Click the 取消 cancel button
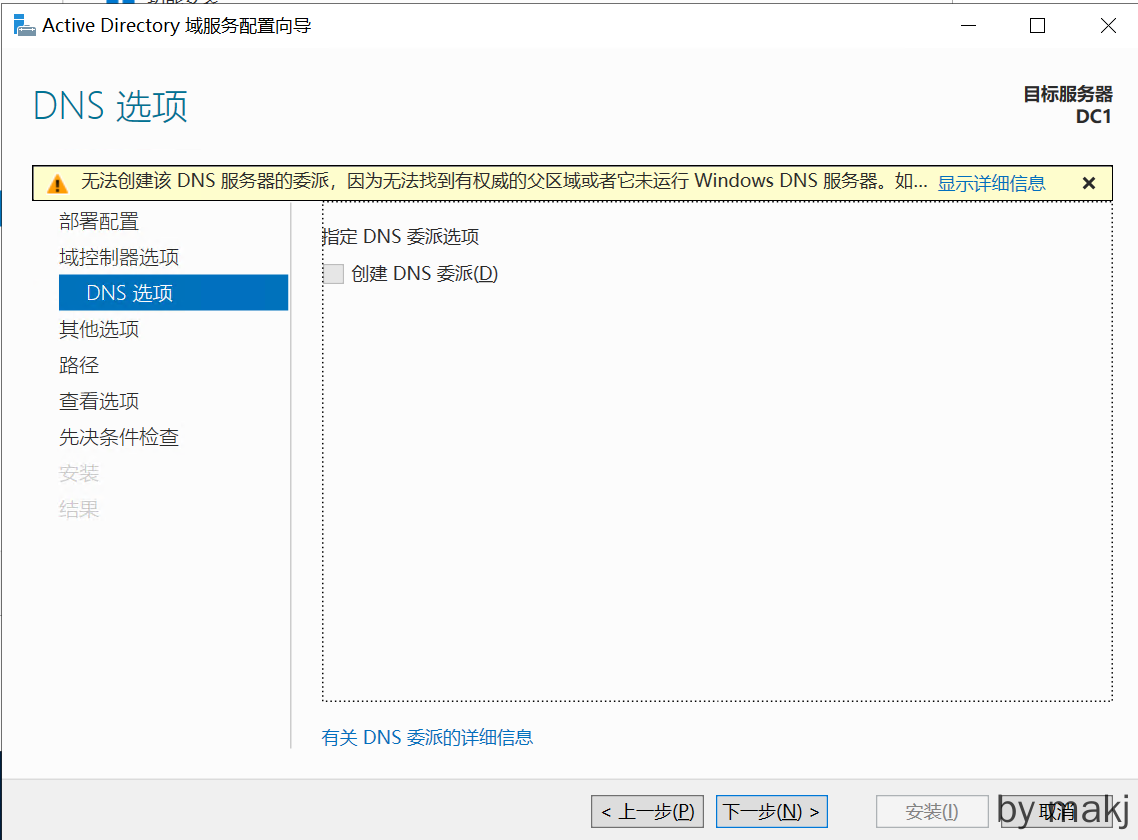The image size is (1138, 840). (x=1056, y=811)
